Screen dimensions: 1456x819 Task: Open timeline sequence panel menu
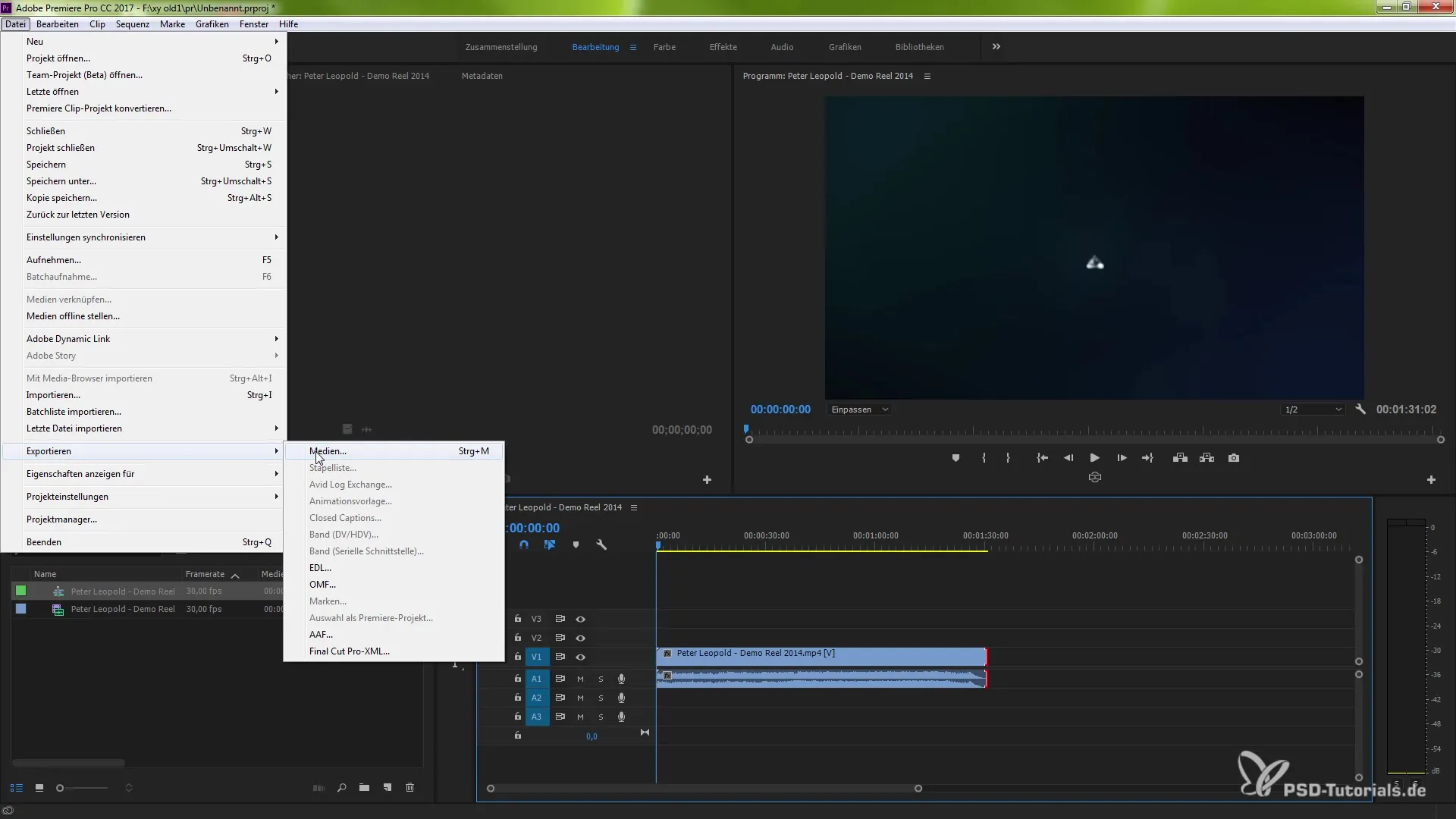click(x=634, y=507)
